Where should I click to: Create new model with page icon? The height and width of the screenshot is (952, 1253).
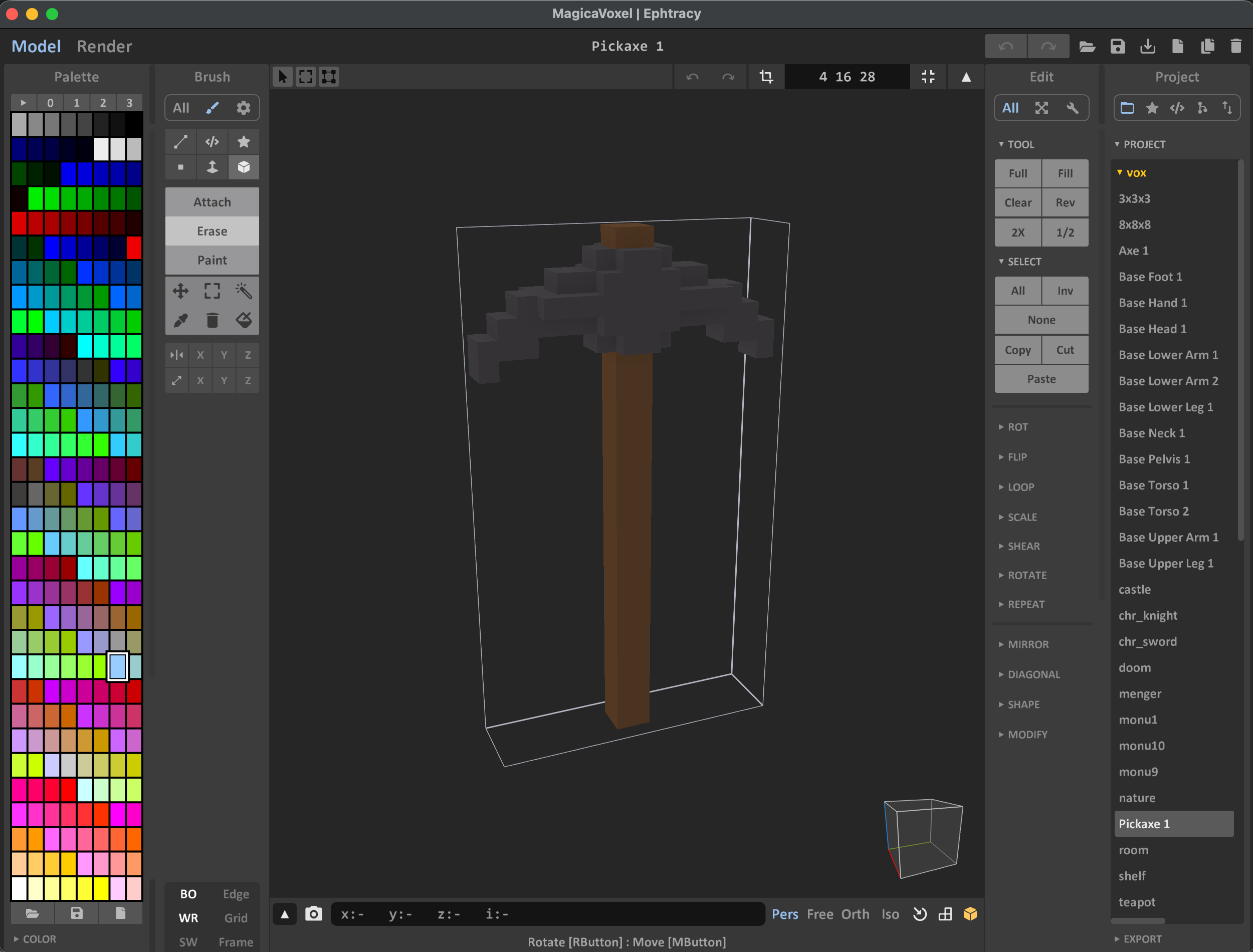pos(1178,47)
